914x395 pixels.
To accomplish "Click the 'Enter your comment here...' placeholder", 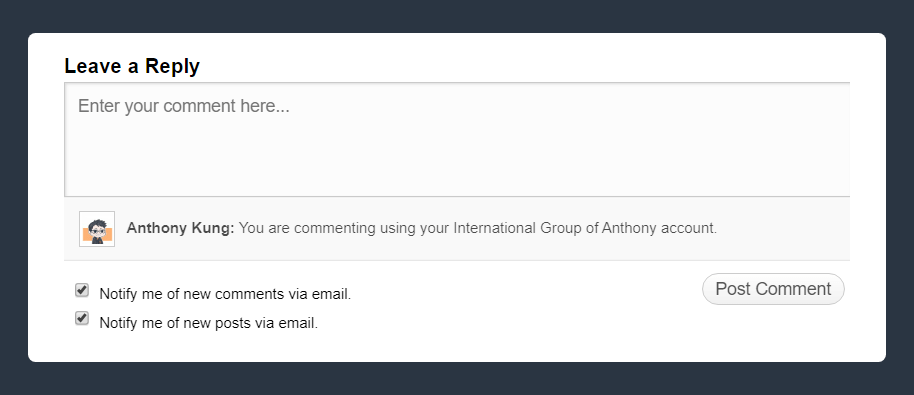I will [184, 106].
